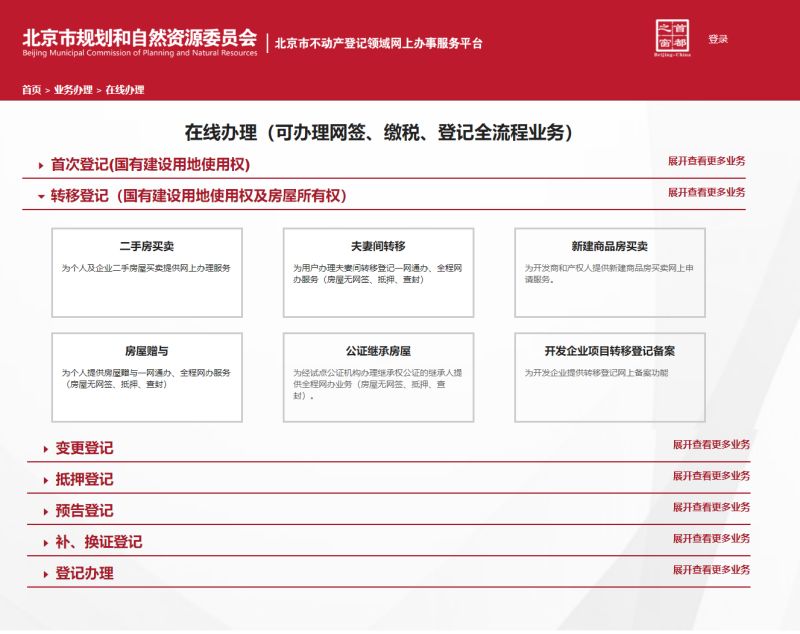
Task: Expand the 登记办理 section arrow
Action: tap(45, 574)
